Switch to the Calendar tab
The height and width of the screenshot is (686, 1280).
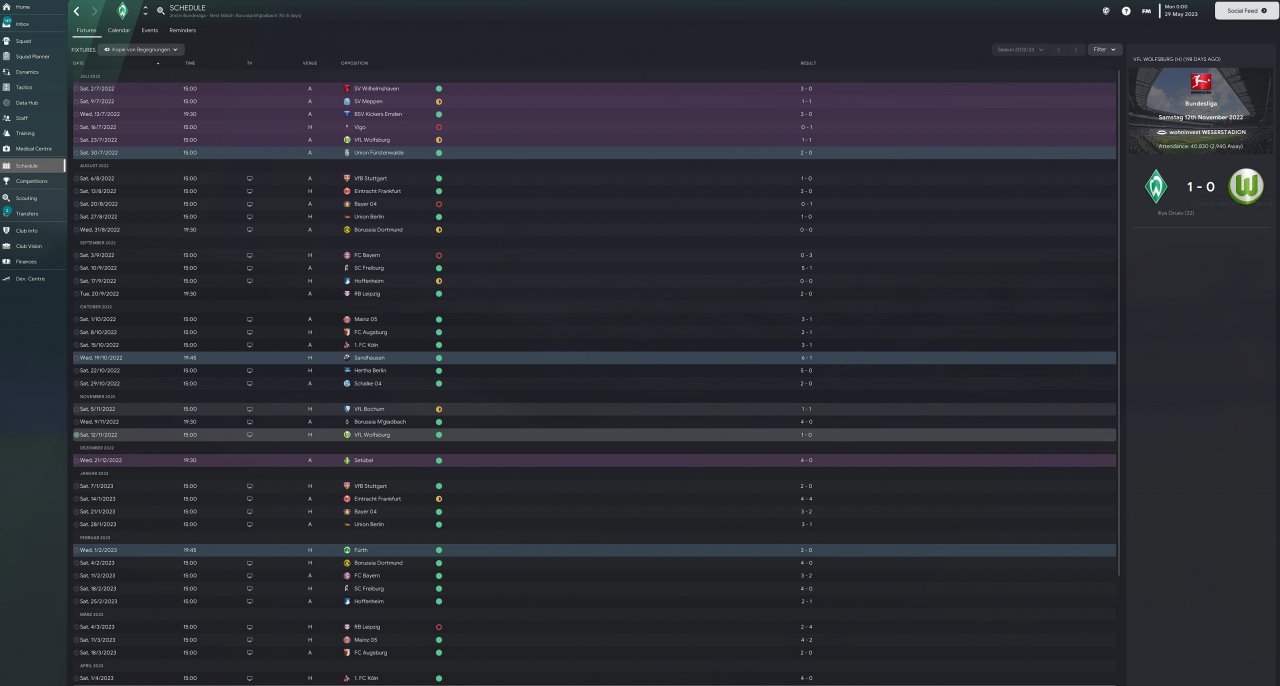pyautogui.click(x=118, y=30)
